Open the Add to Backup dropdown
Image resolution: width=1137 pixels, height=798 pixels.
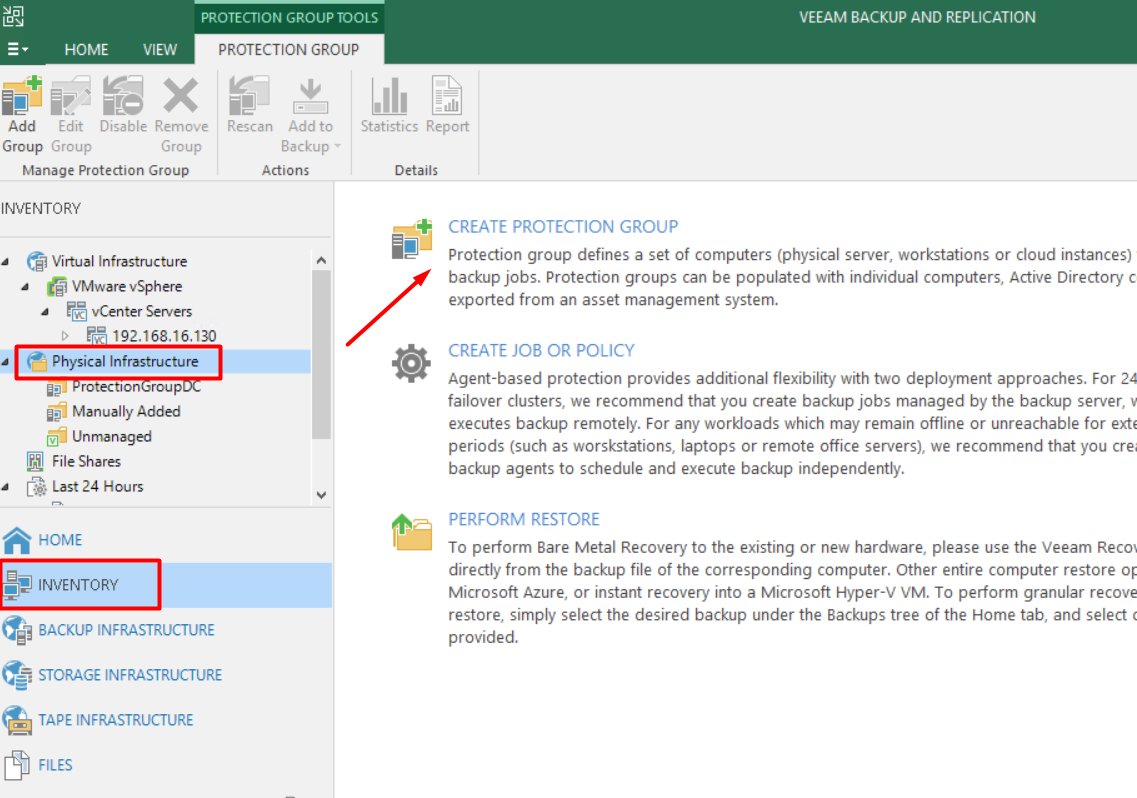point(310,115)
